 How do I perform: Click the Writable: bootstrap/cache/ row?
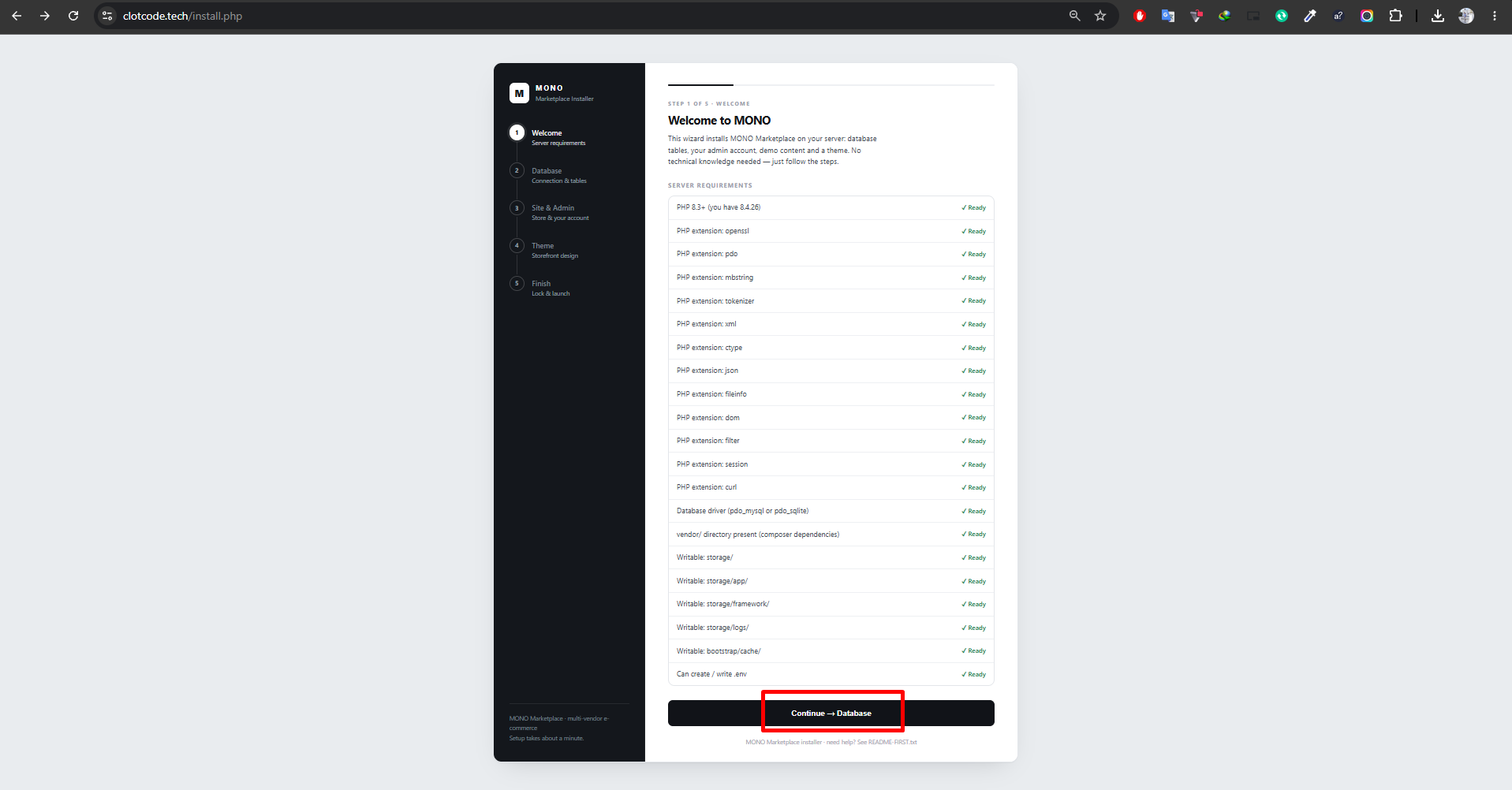(831, 651)
